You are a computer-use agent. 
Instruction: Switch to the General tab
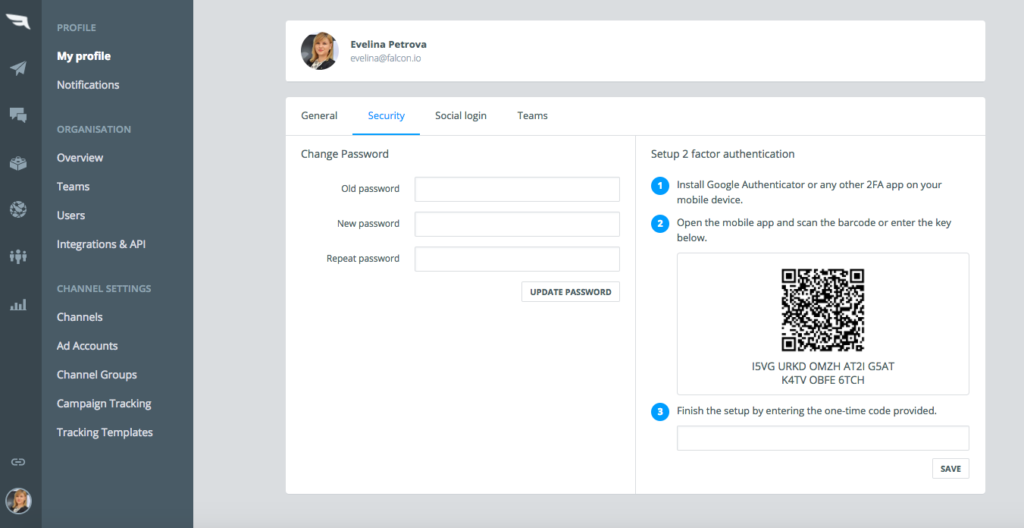(x=319, y=116)
